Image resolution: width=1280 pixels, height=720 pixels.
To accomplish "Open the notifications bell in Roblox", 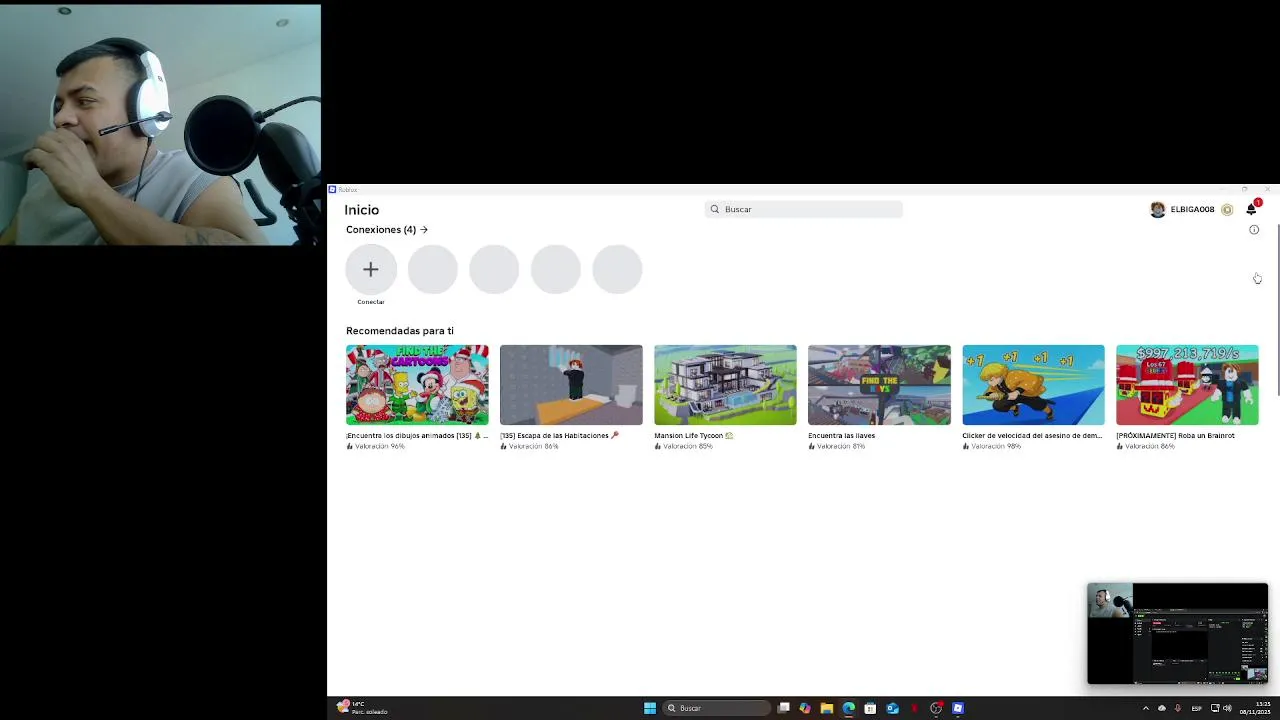I will [x=1251, y=209].
